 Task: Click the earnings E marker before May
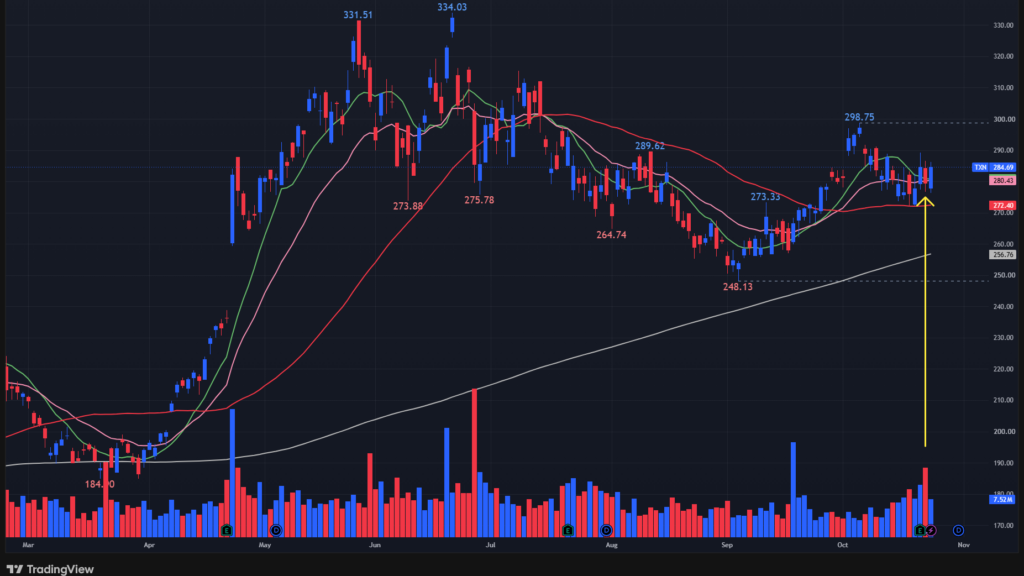(x=227, y=530)
